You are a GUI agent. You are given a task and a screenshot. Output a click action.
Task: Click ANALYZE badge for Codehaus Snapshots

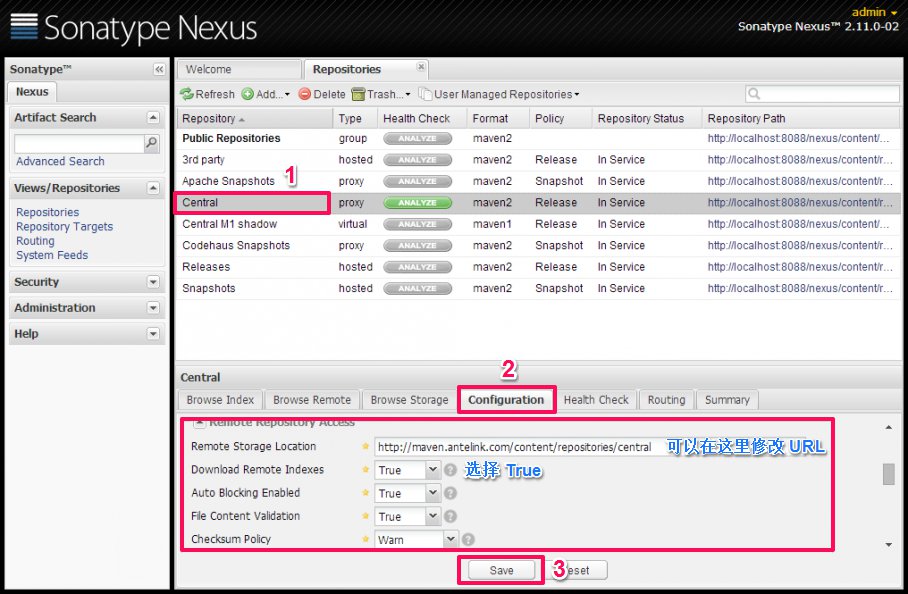(418, 245)
